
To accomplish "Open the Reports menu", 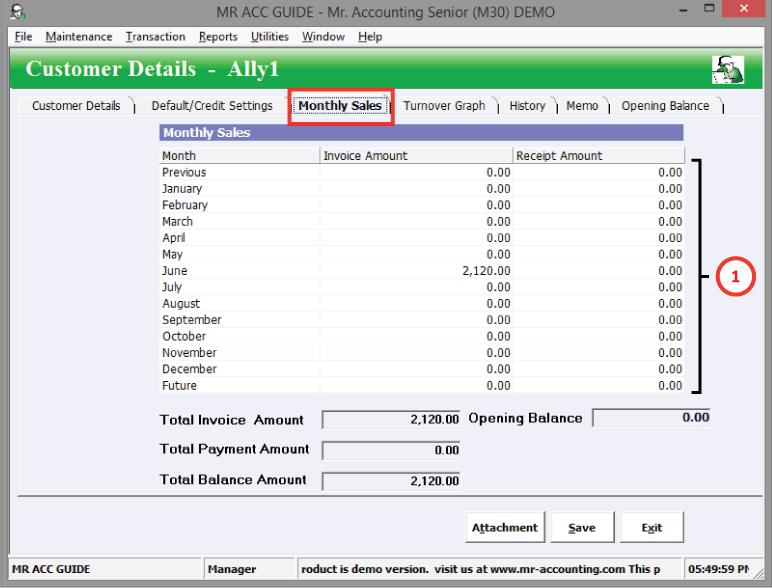I will click(218, 37).
